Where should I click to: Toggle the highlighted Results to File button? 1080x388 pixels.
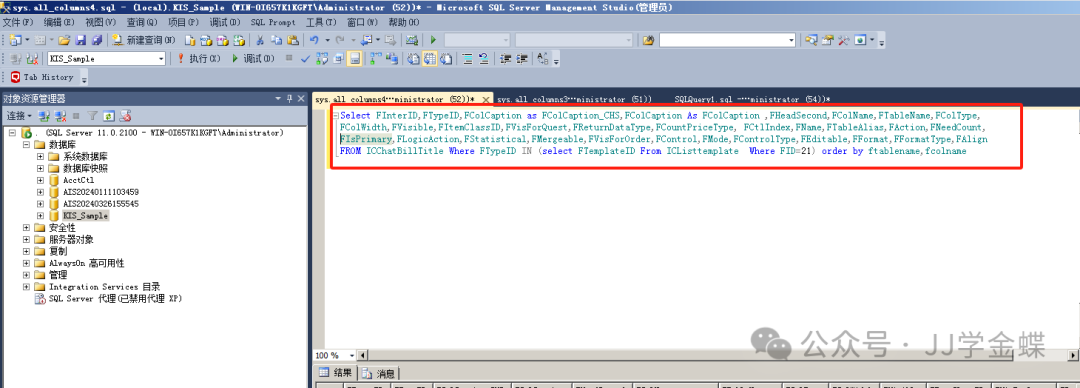pos(354,59)
